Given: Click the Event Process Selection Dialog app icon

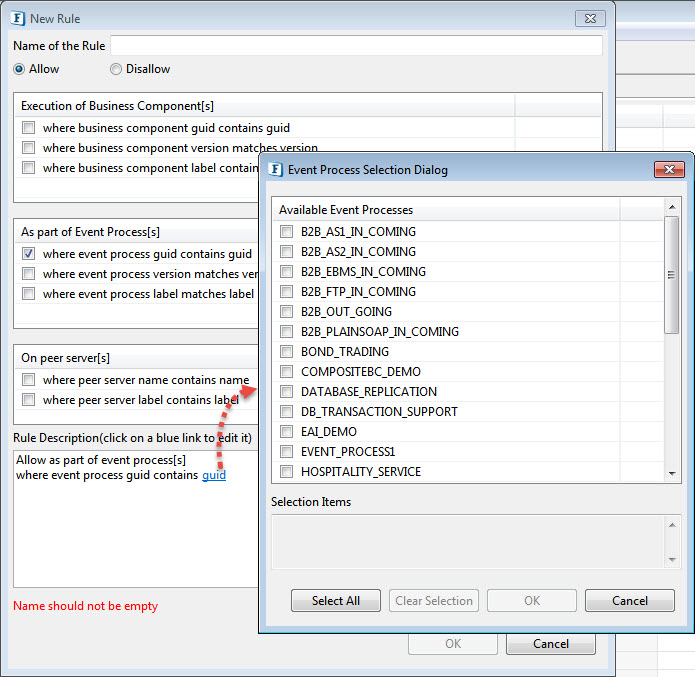Looking at the screenshot, I should click(276, 169).
